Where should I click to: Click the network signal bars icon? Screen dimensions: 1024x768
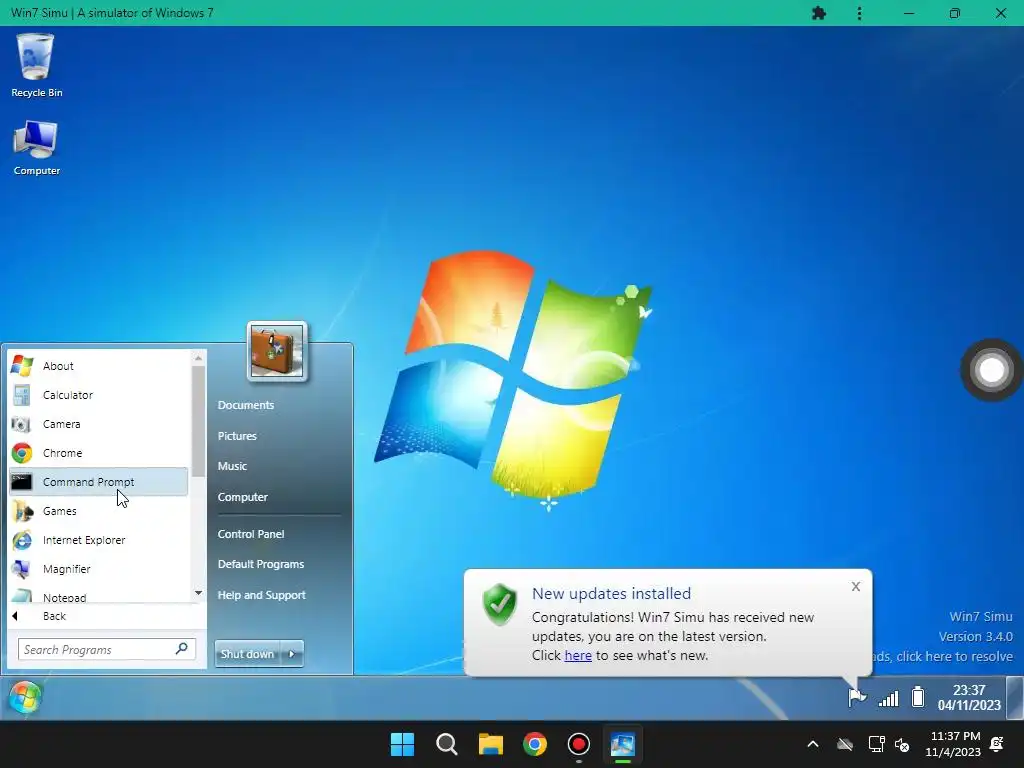point(888,698)
